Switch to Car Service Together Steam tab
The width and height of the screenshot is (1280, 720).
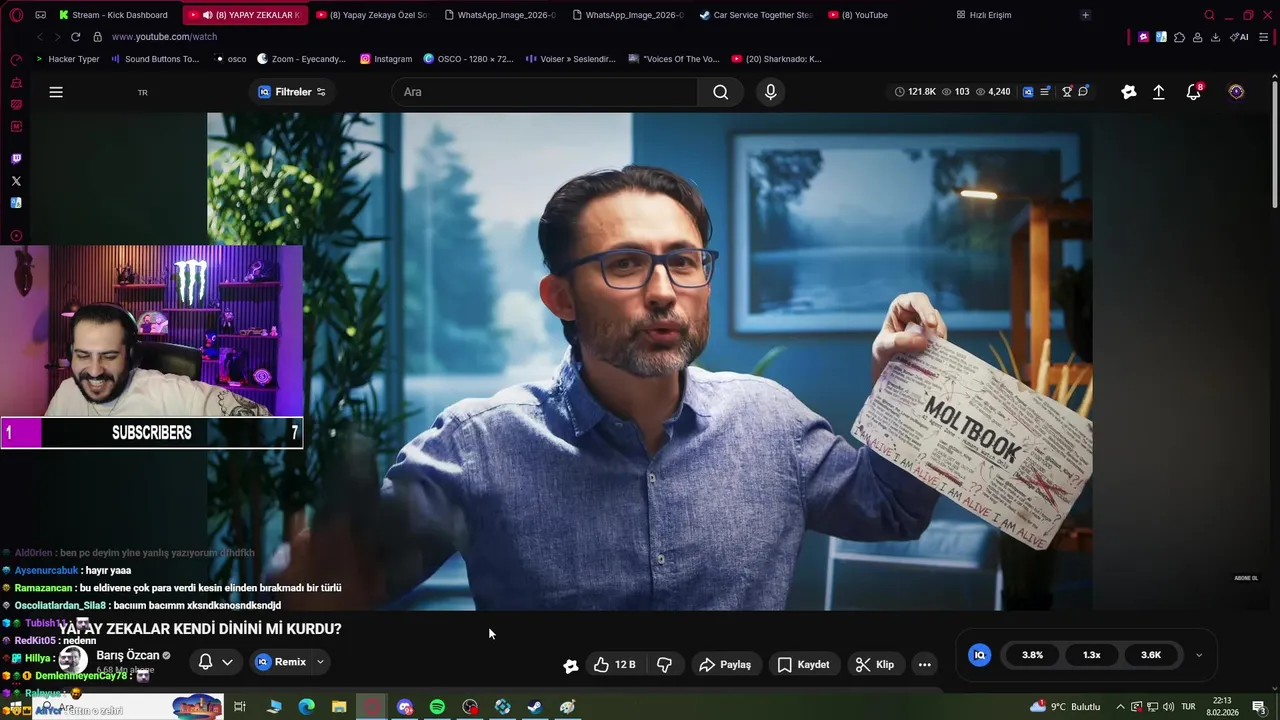click(x=756, y=15)
